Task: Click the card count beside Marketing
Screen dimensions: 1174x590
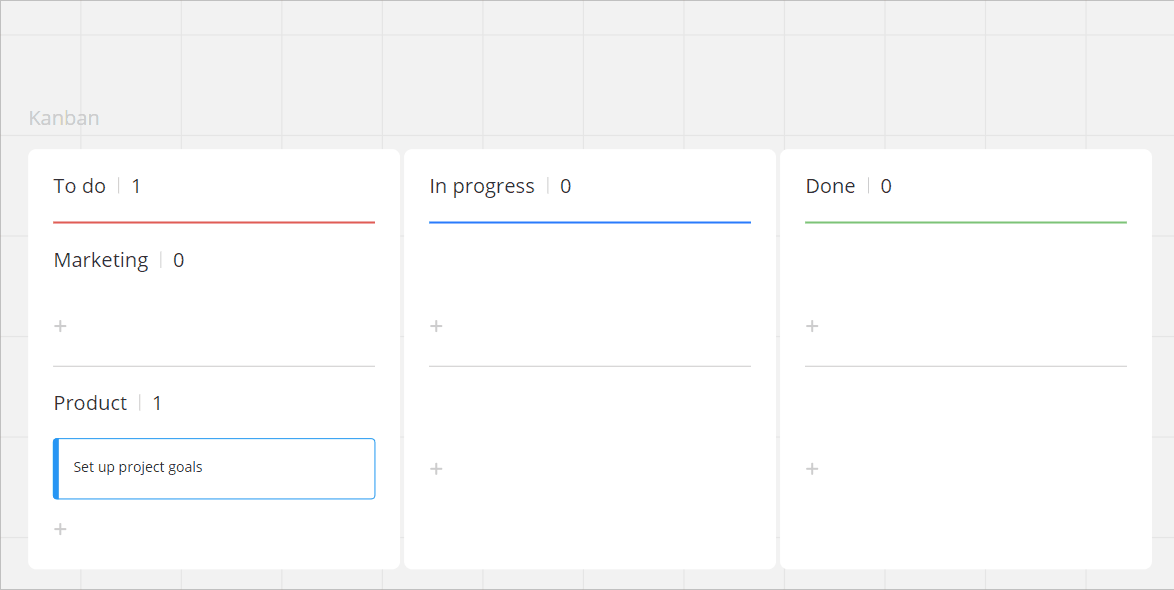Action: click(x=179, y=260)
